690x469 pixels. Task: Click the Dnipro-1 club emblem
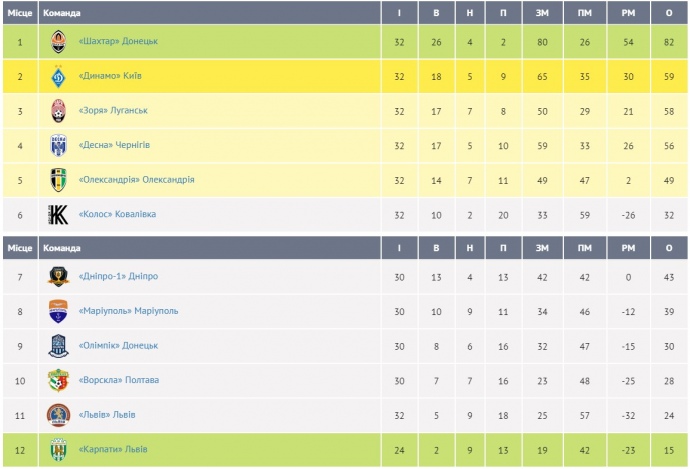(58, 277)
